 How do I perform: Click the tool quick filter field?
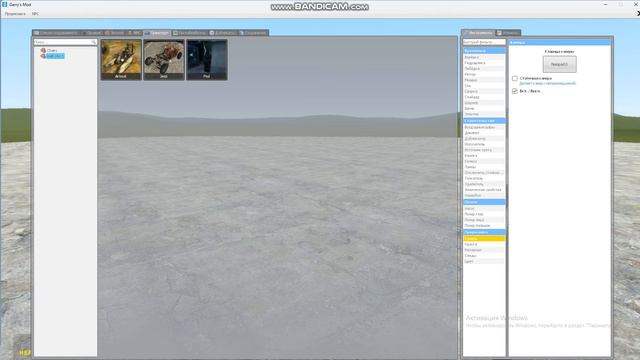point(484,42)
